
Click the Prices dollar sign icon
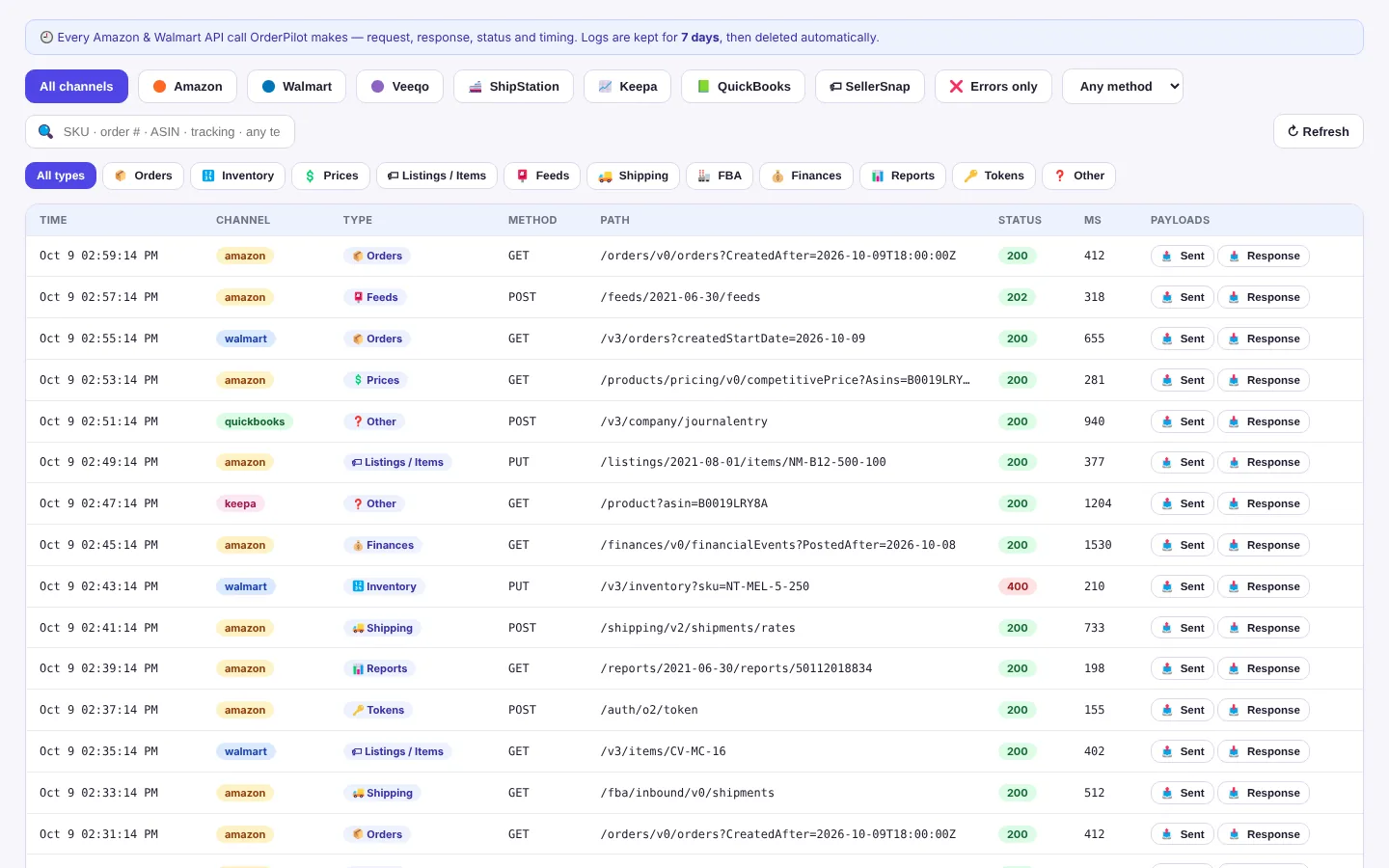click(x=311, y=176)
